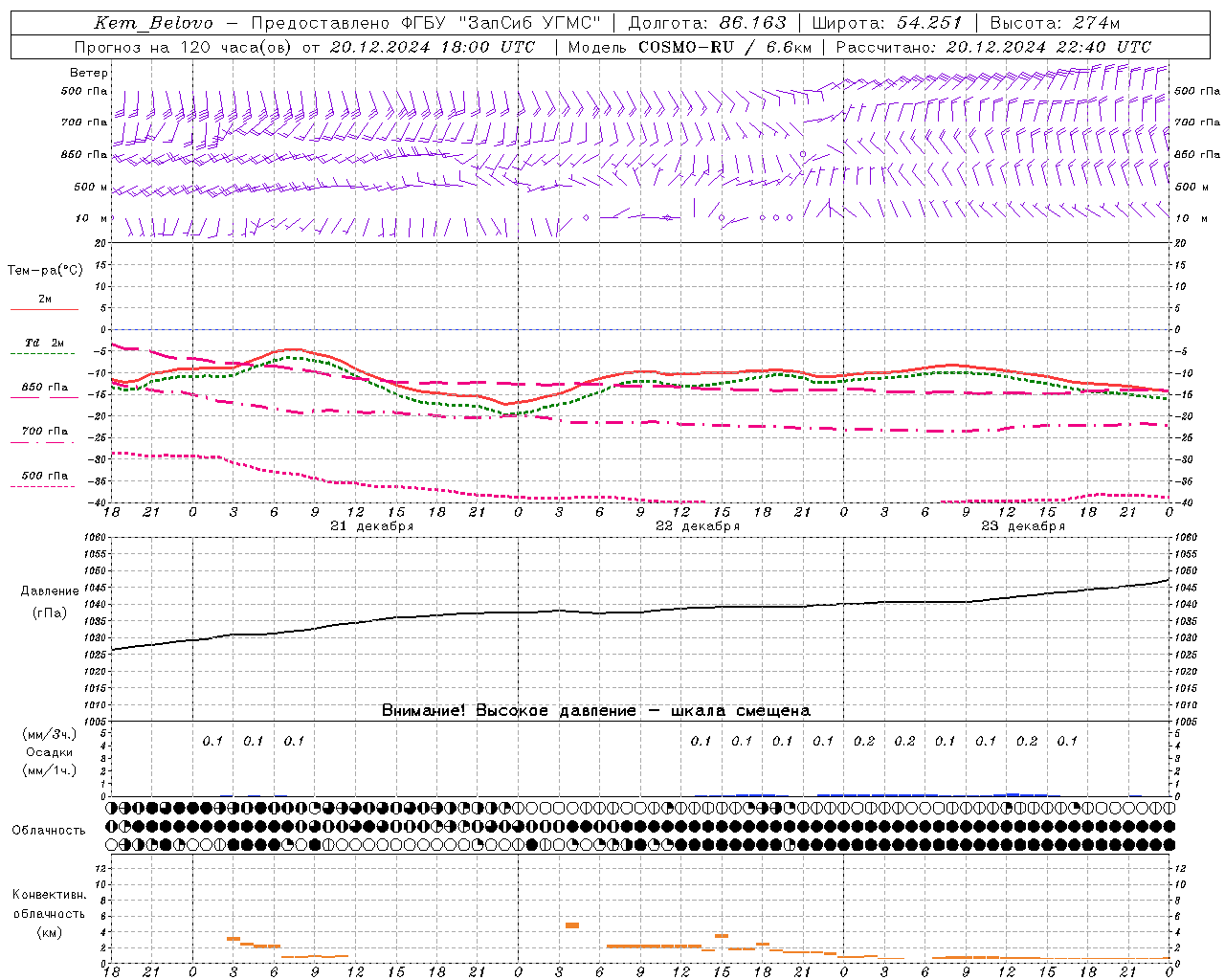Select the elevation text Высота: 274м
The width and height of the screenshot is (1225, 980).
tap(1055, 23)
